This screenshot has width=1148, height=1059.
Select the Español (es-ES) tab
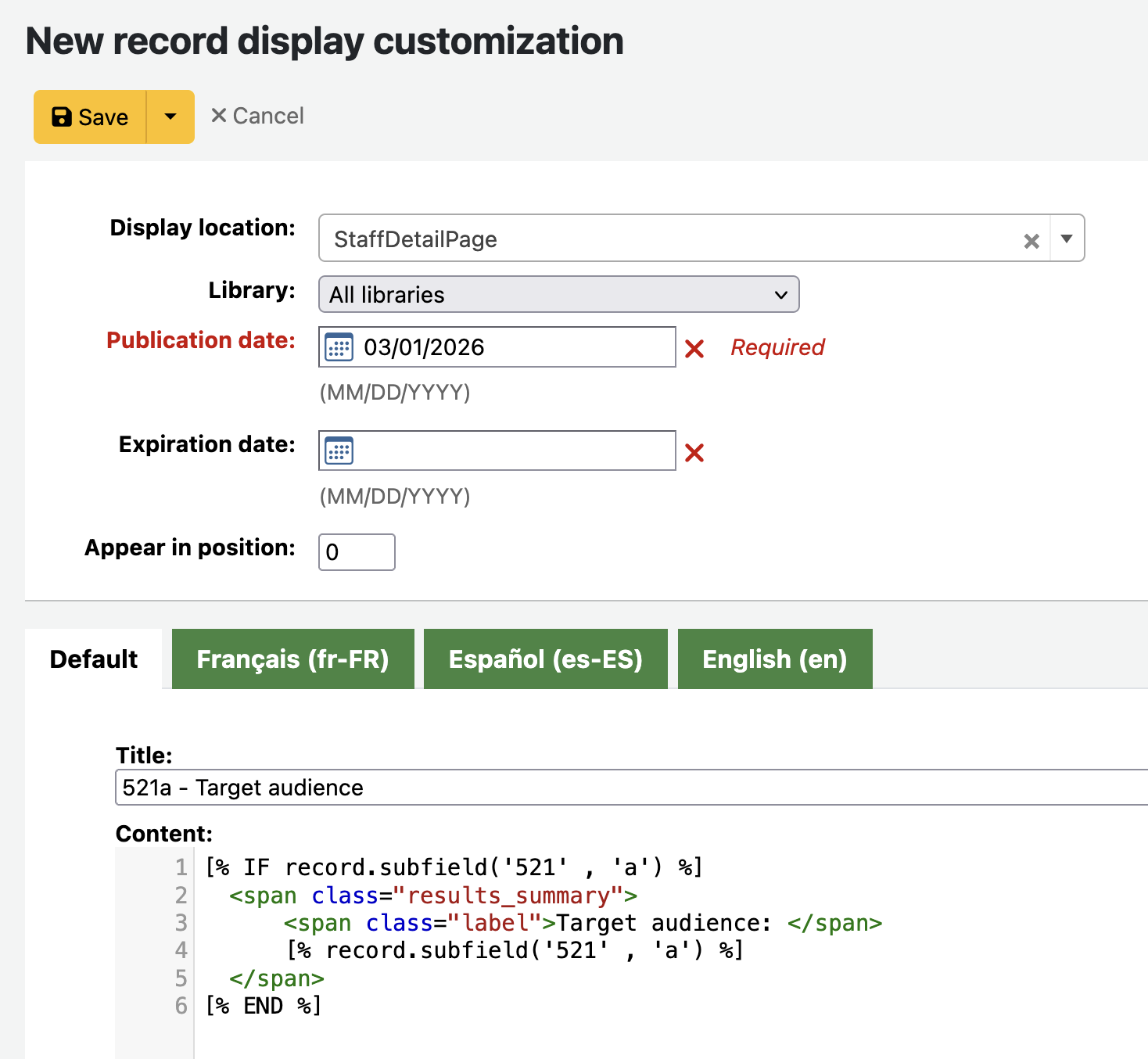click(545, 659)
